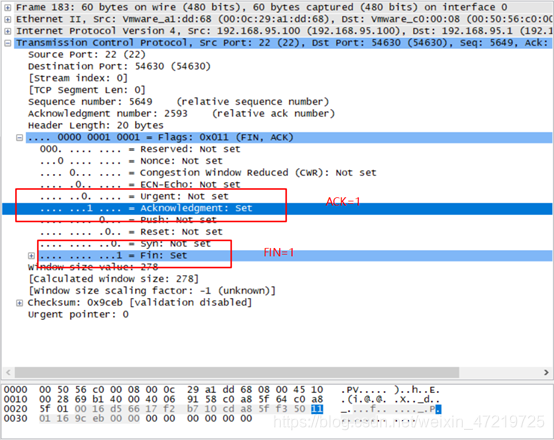Select '[TCP Segment Len: 0]' row

pos(87,90)
